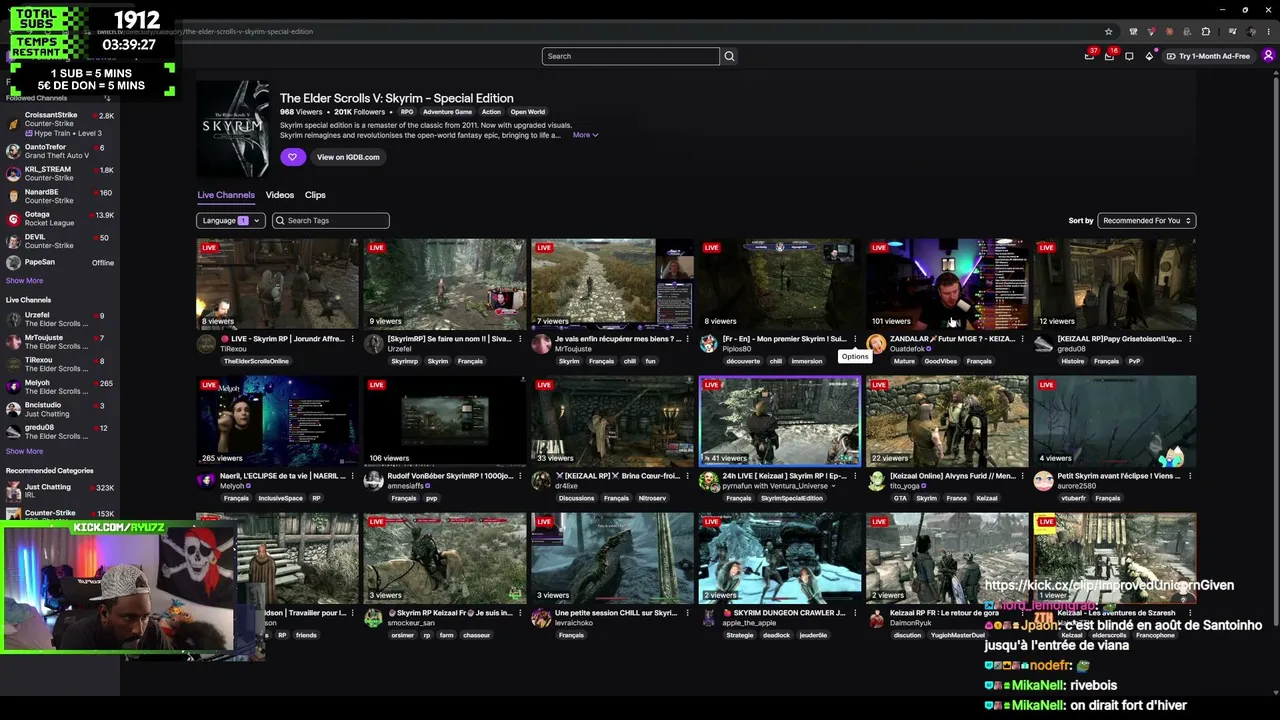Click Piplos80's channel avatar
This screenshot has width=1280, height=720.
pos(708,344)
